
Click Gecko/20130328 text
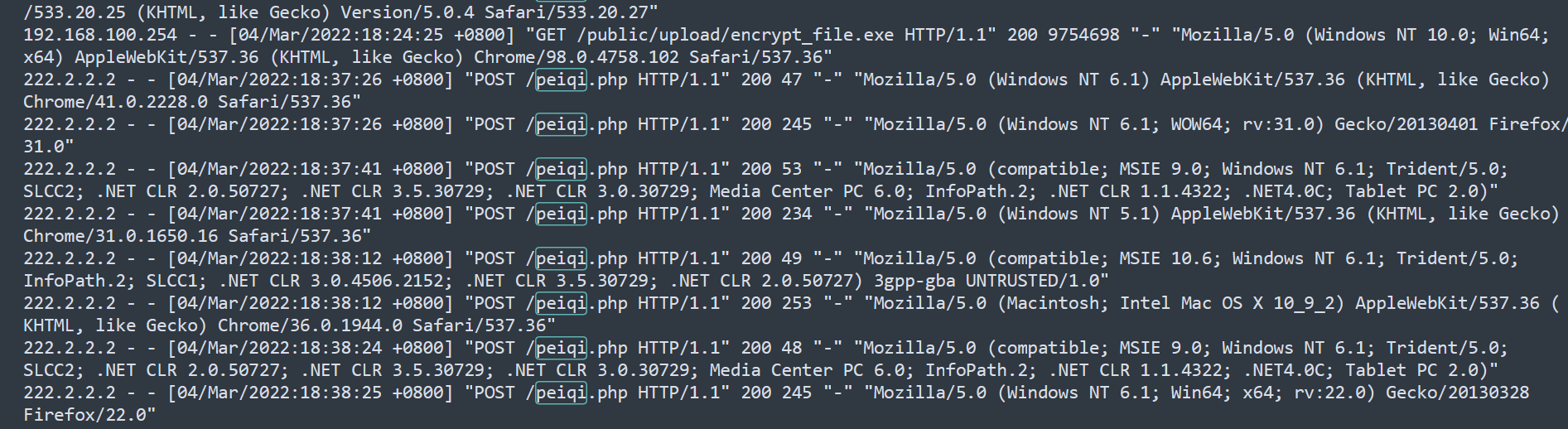1457,393
